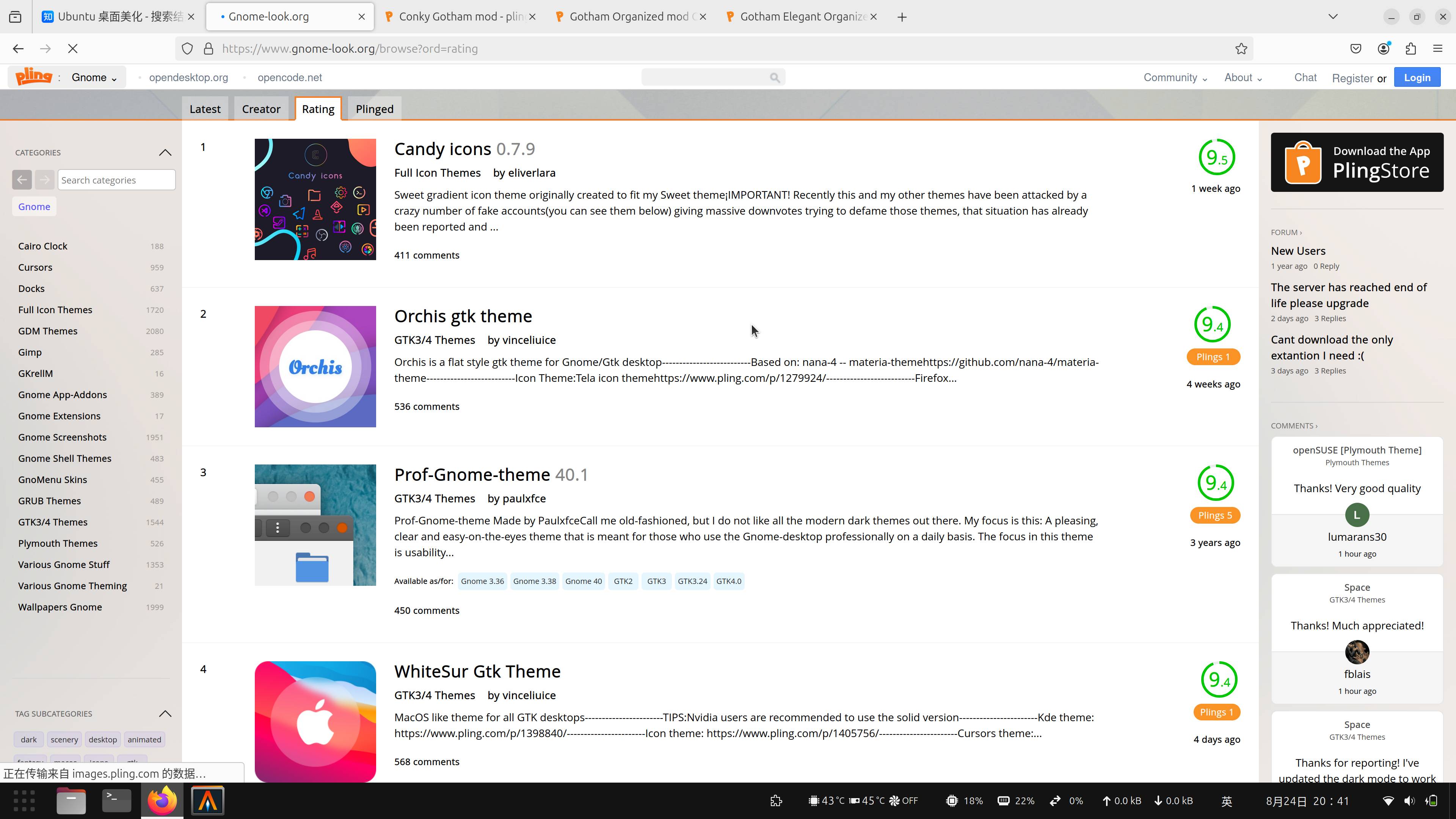
Task: Open the Register link
Action: pos(1352,78)
